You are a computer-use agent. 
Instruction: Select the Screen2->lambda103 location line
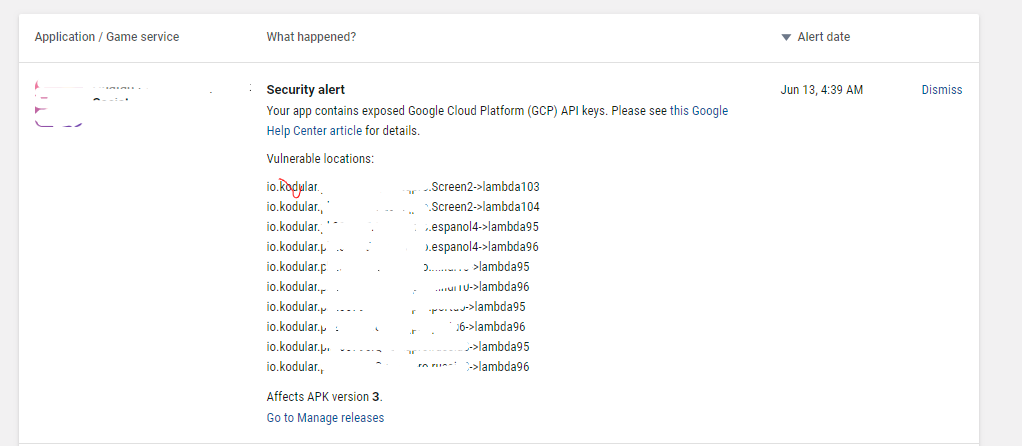403,187
